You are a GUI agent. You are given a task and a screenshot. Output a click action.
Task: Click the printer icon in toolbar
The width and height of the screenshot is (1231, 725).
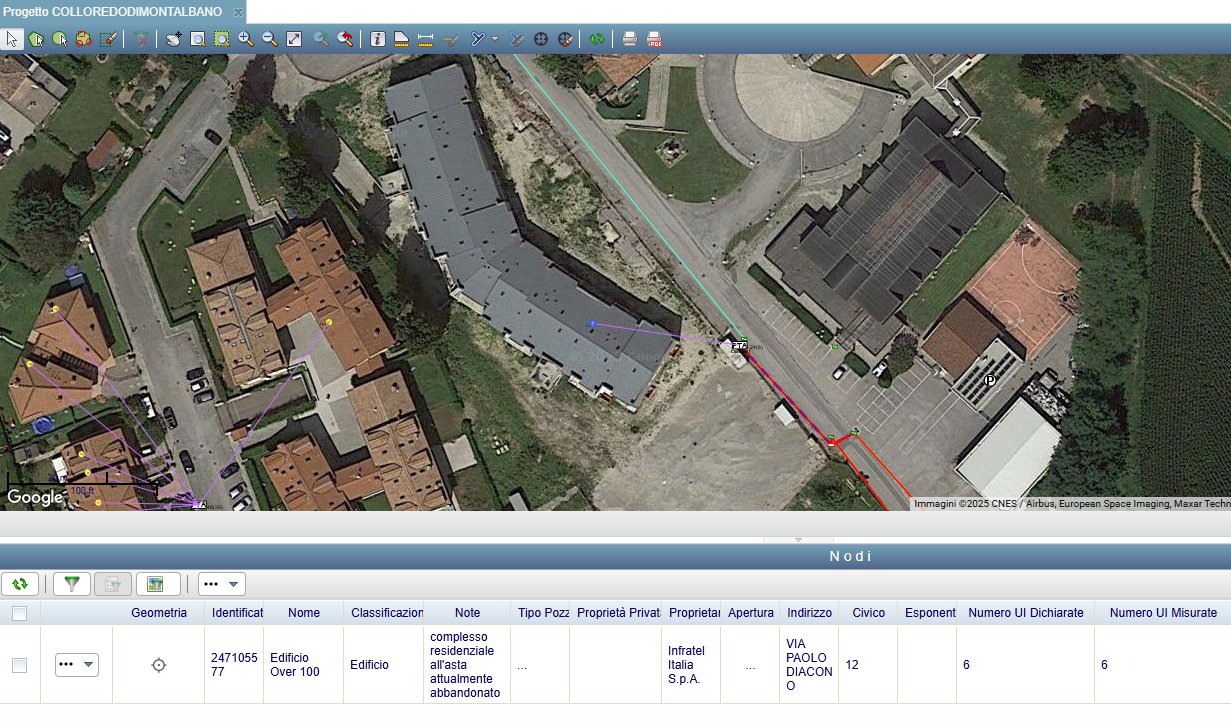click(x=630, y=39)
